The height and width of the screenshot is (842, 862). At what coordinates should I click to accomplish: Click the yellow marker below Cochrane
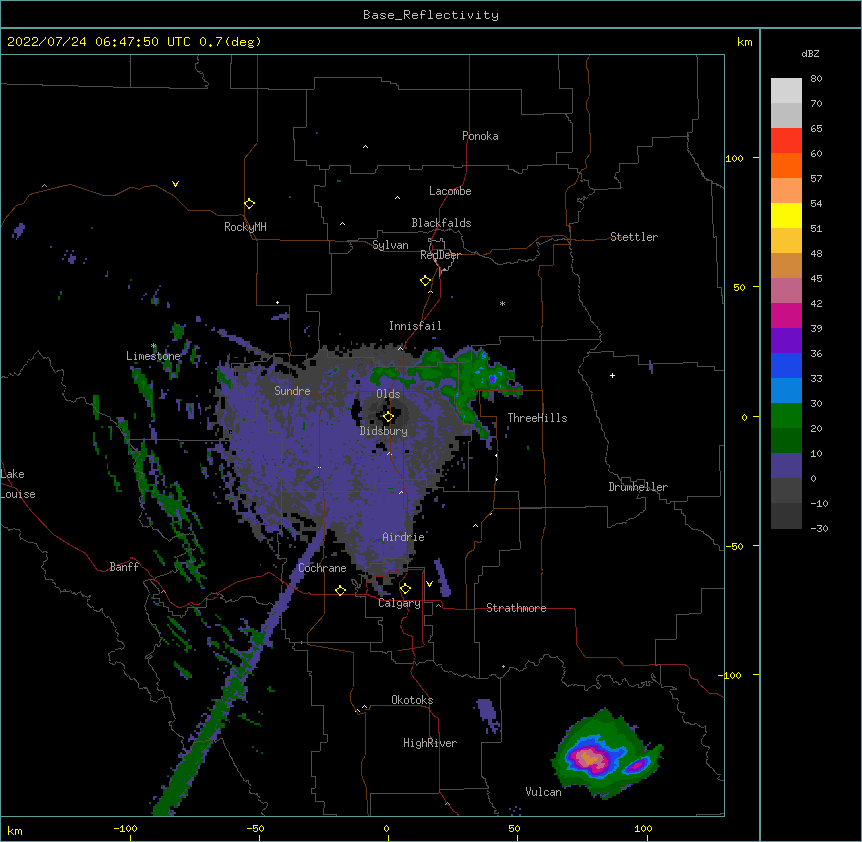tap(340, 590)
